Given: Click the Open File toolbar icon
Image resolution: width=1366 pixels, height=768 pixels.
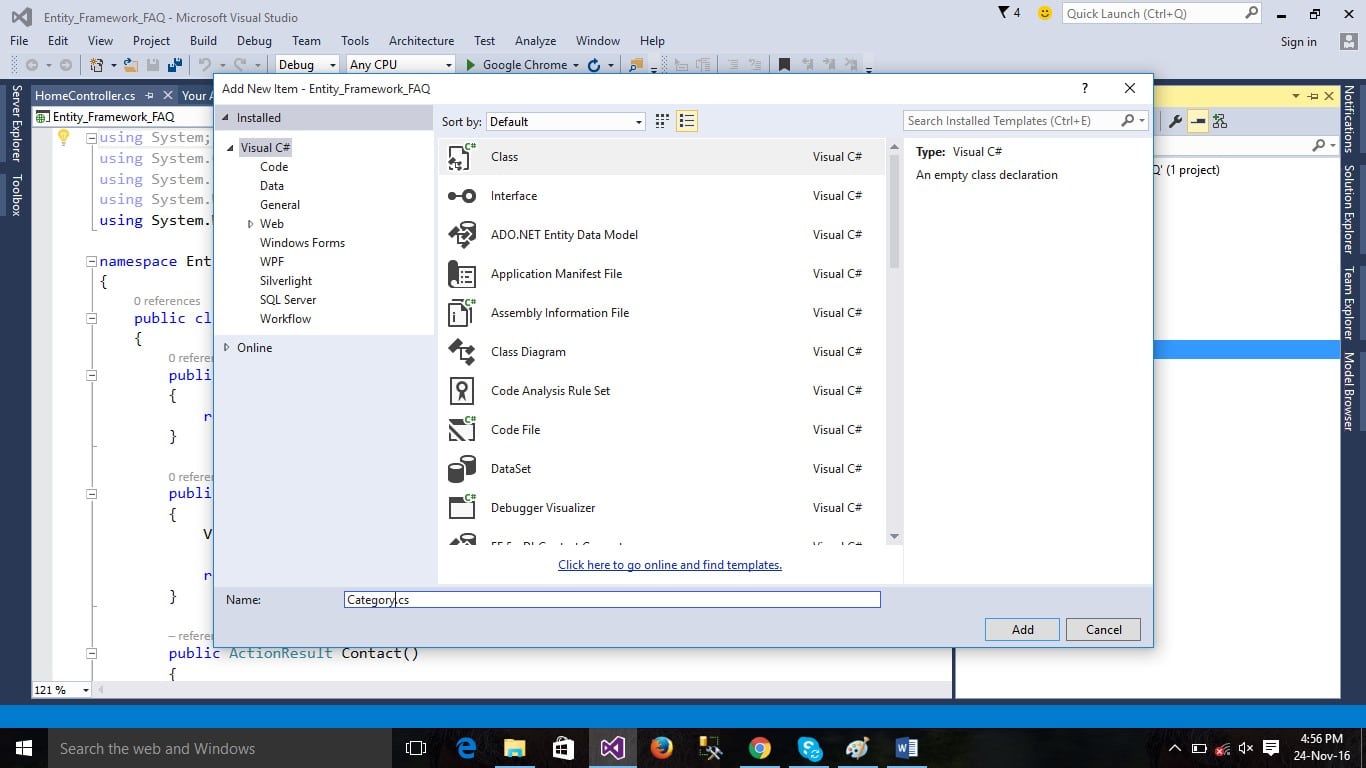Looking at the screenshot, I should [x=131, y=65].
